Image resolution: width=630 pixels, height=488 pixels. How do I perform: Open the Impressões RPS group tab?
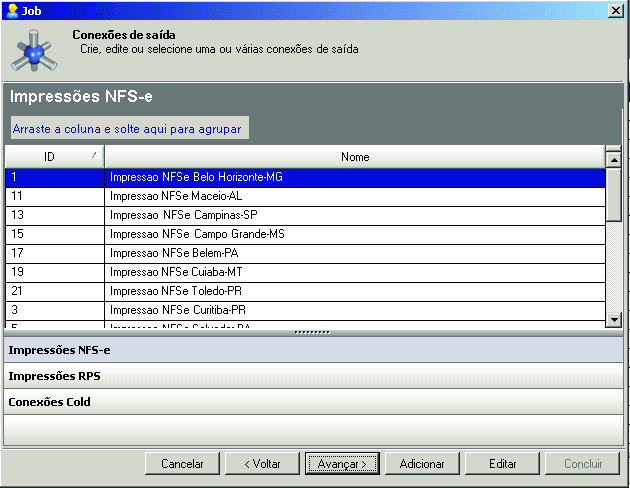tap(313, 376)
